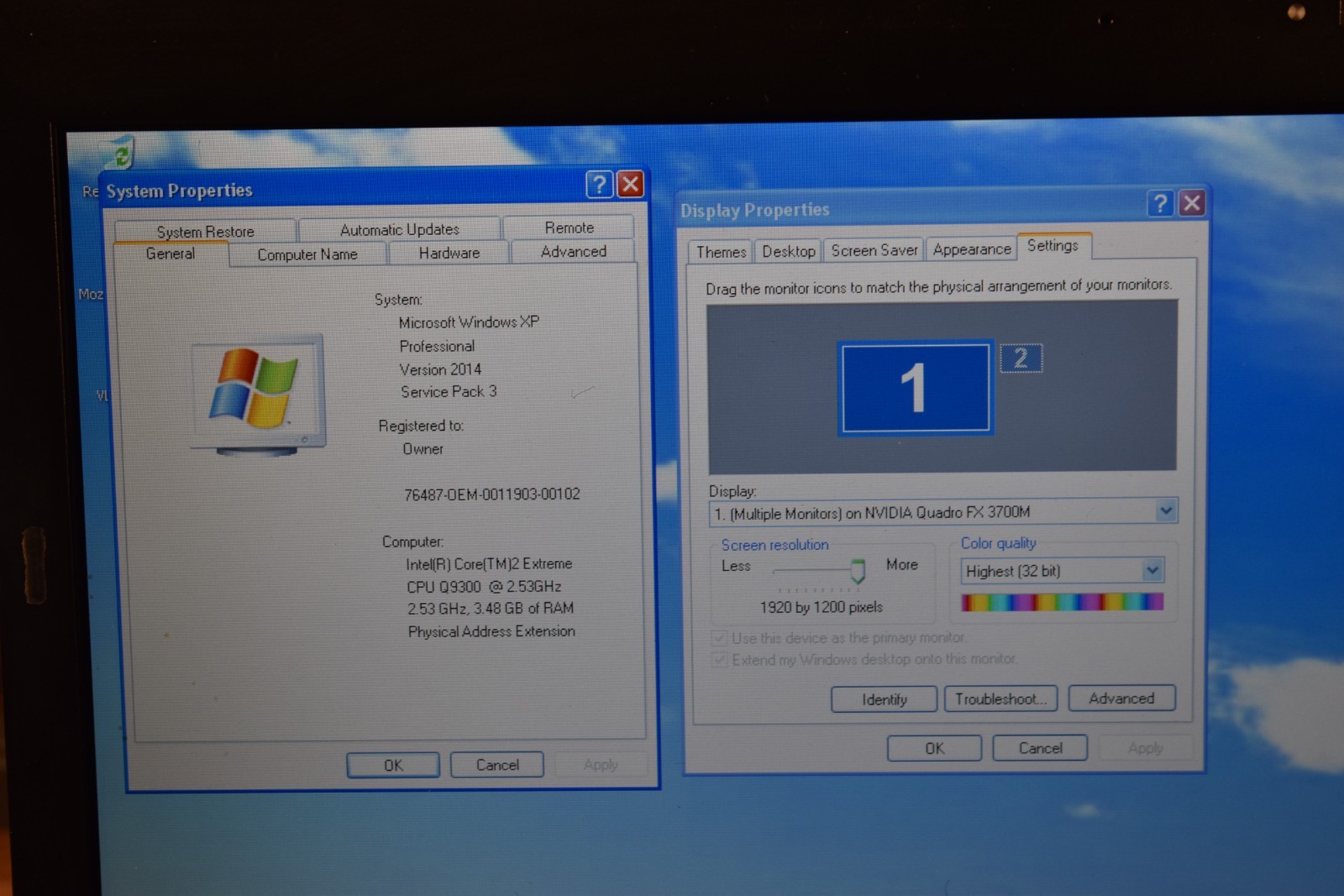Switch to the Automatic Updates tab
Screen dimensions: 1344x896
coord(400,229)
